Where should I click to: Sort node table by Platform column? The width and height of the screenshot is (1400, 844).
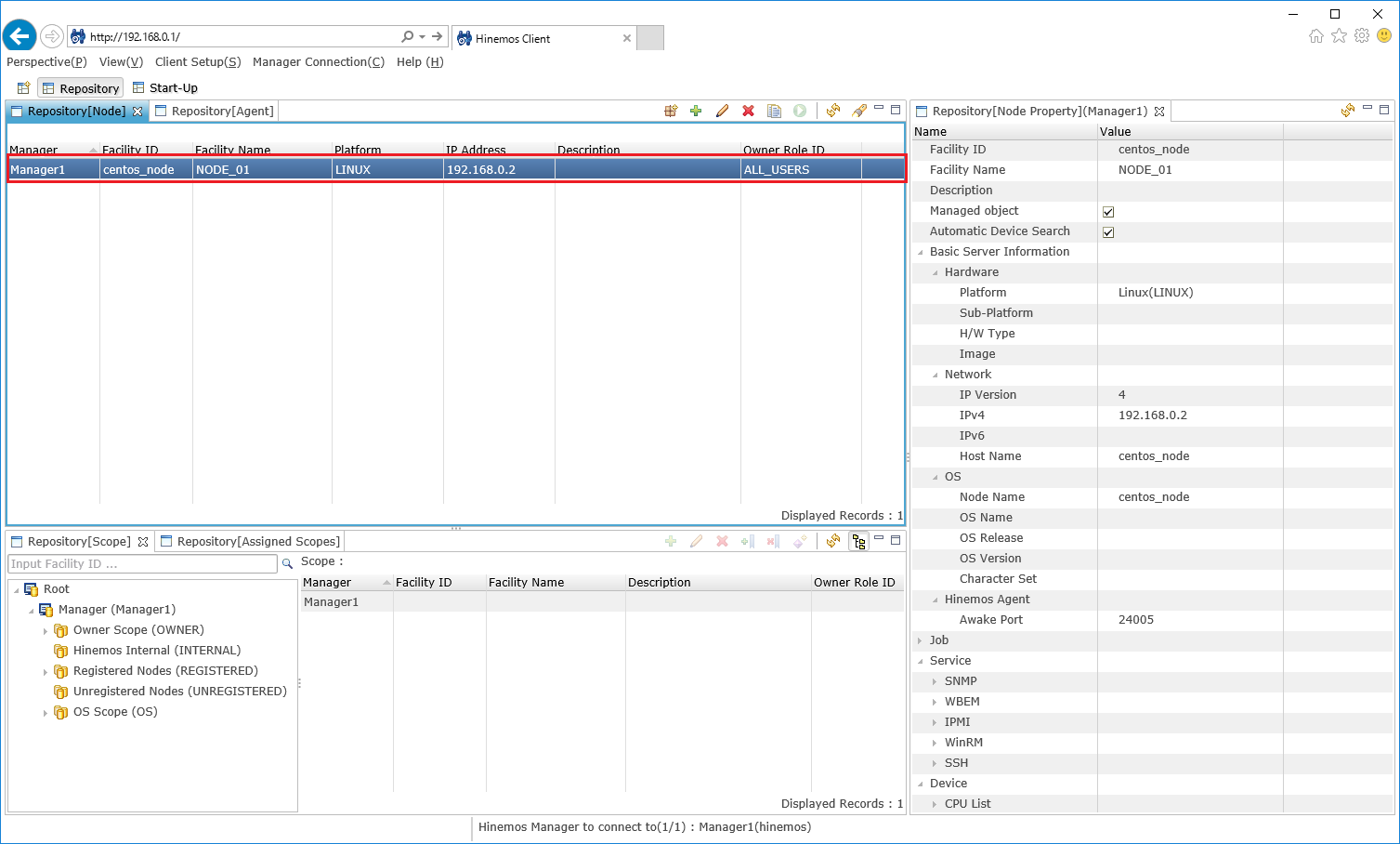(387, 150)
